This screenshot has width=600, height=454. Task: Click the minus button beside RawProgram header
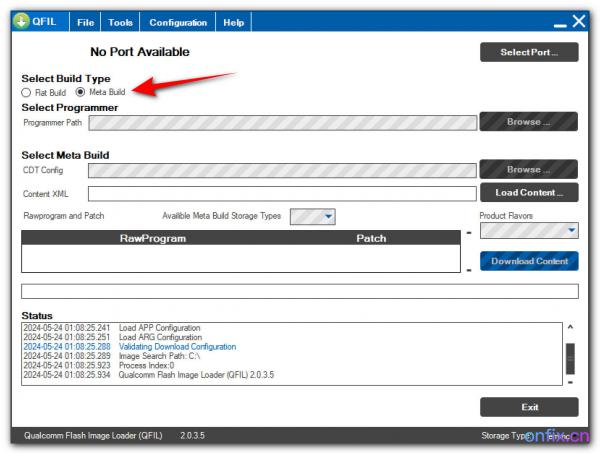tap(469, 233)
